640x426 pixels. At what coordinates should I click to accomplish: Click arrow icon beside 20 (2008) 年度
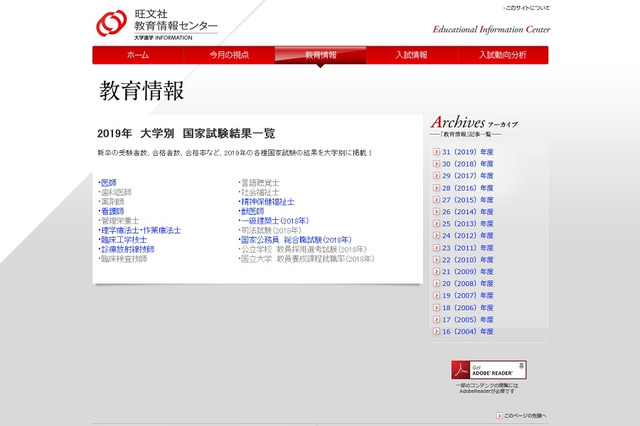[436, 283]
